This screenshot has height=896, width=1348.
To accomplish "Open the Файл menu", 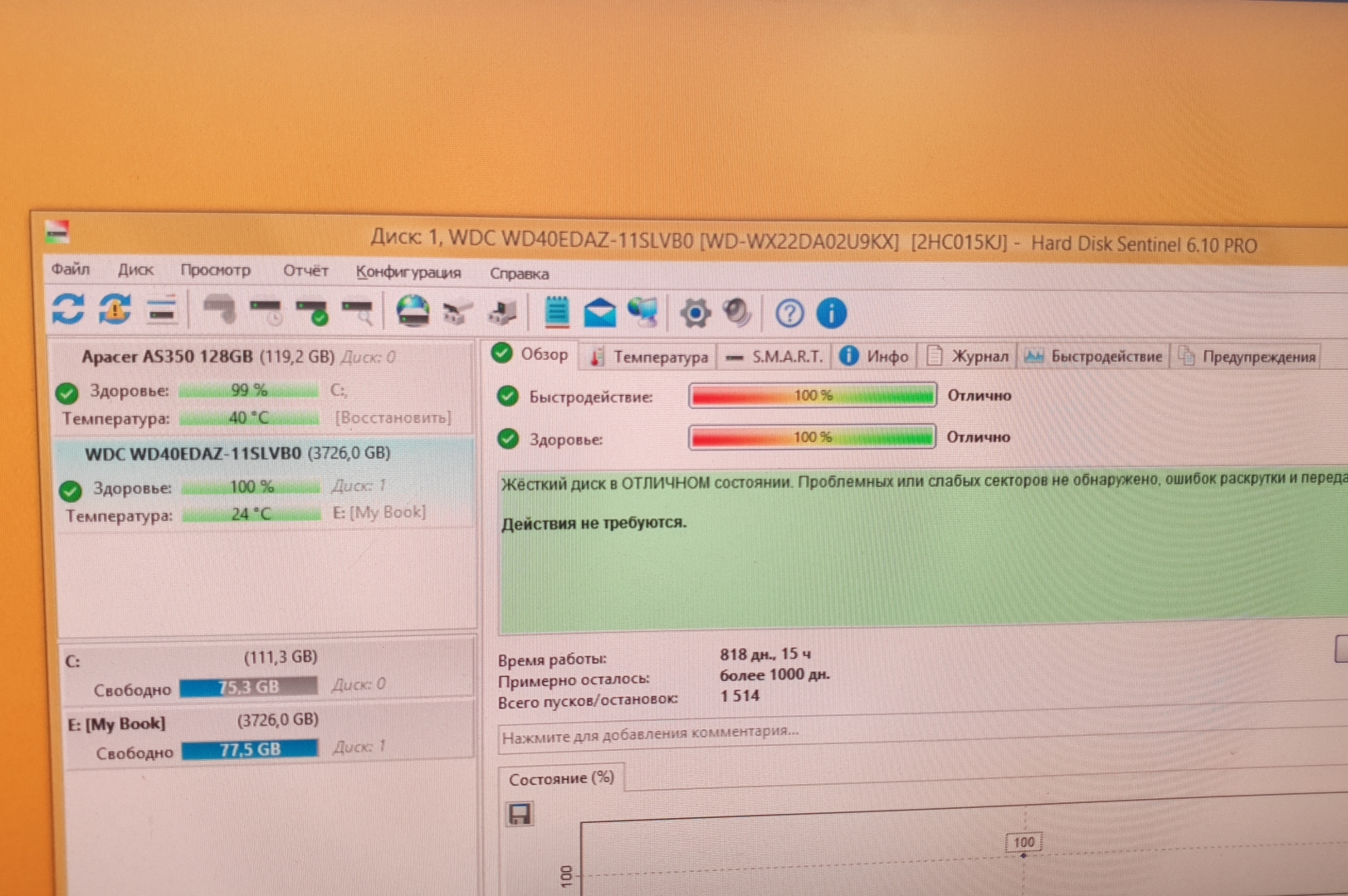I will [x=70, y=269].
